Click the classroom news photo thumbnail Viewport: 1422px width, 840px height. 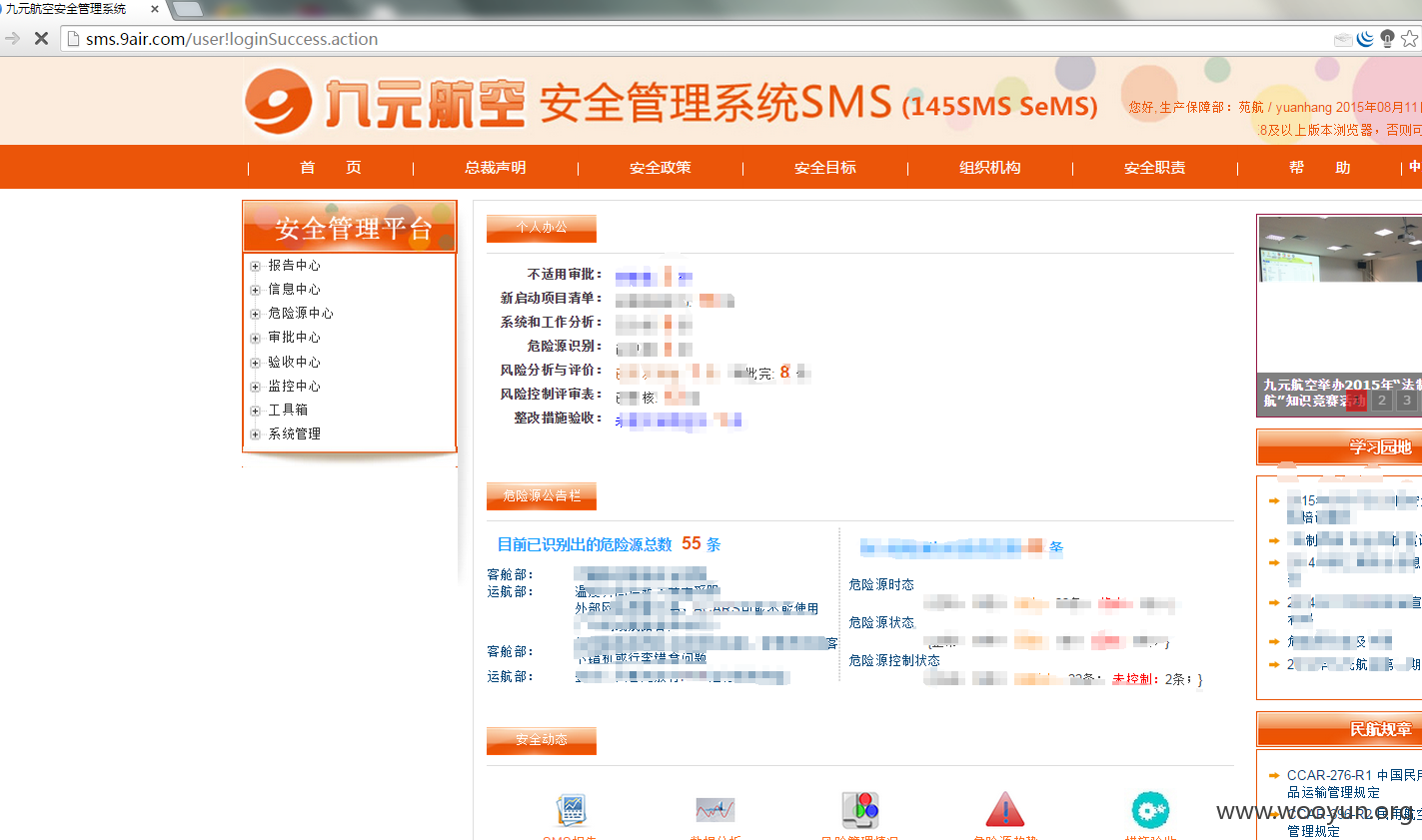click(x=1340, y=249)
